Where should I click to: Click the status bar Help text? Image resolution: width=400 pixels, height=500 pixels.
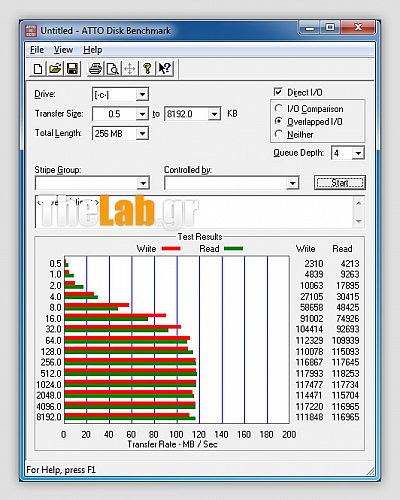[61, 470]
